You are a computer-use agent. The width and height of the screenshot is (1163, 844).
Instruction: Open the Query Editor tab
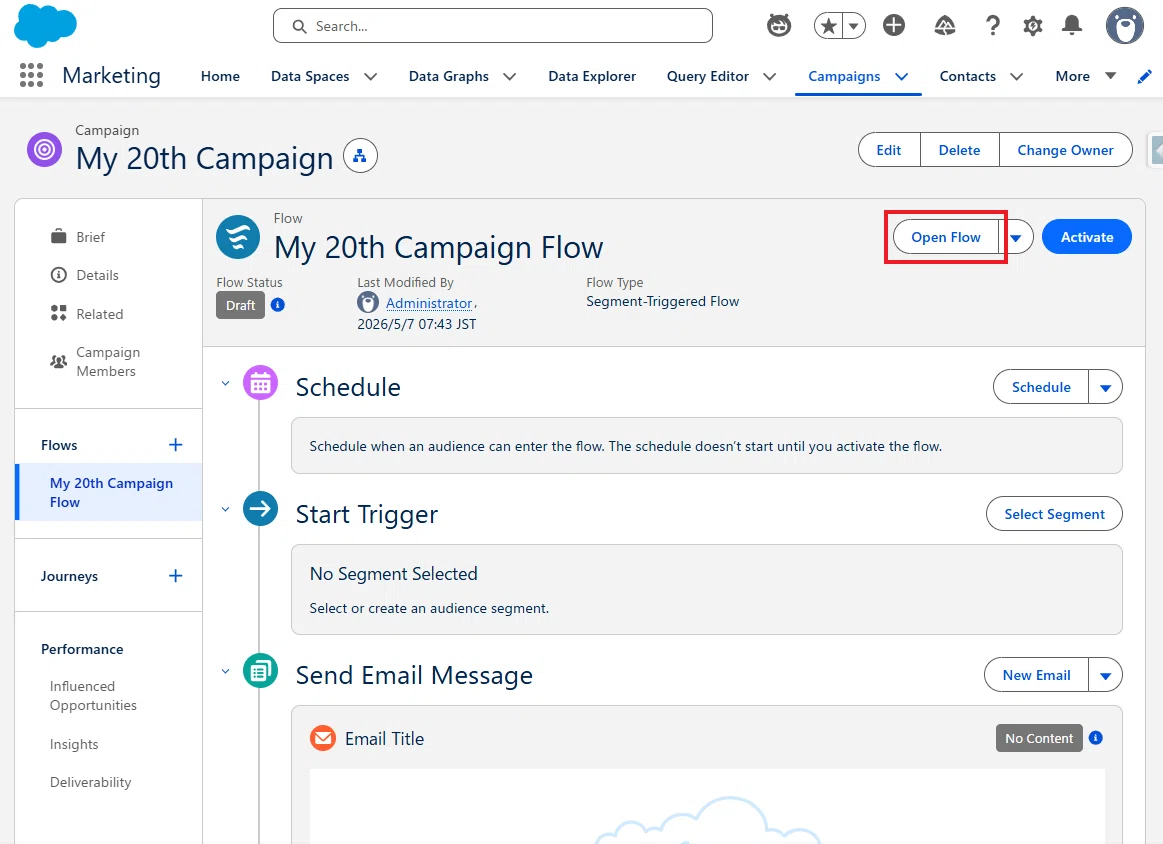(x=708, y=76)
